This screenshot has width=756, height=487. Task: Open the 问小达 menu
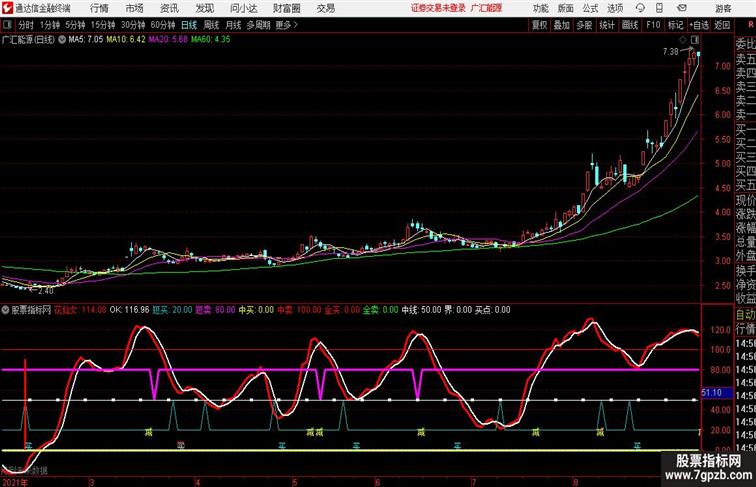point(243,8)
